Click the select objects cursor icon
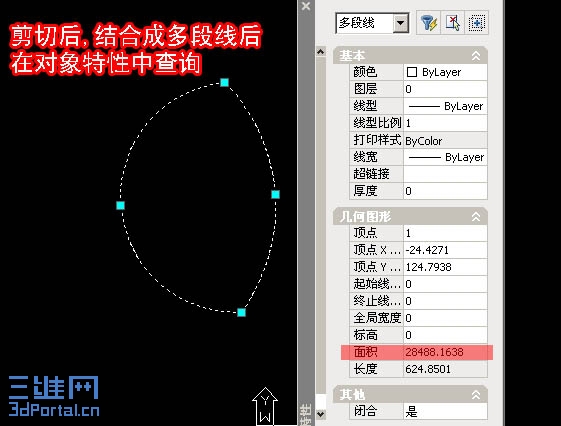 click(452, 23)
